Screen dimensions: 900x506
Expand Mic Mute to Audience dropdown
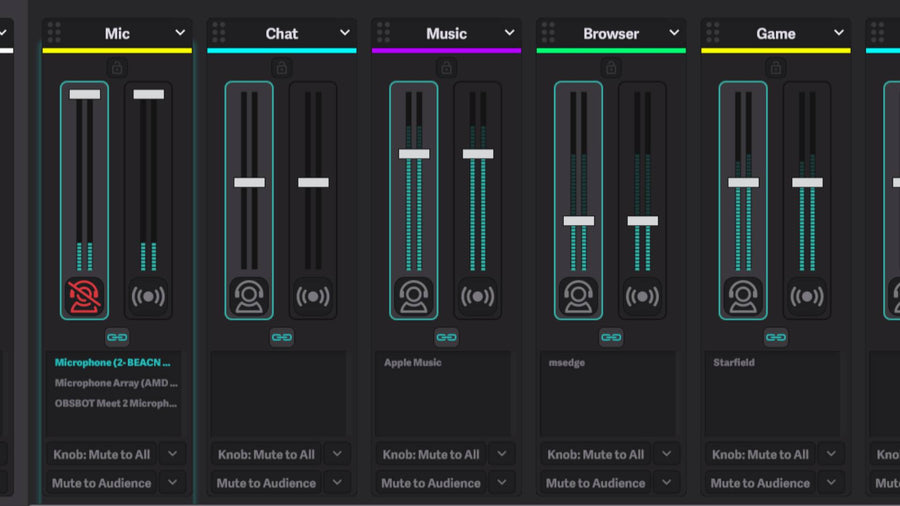click(x=173, y=482)
